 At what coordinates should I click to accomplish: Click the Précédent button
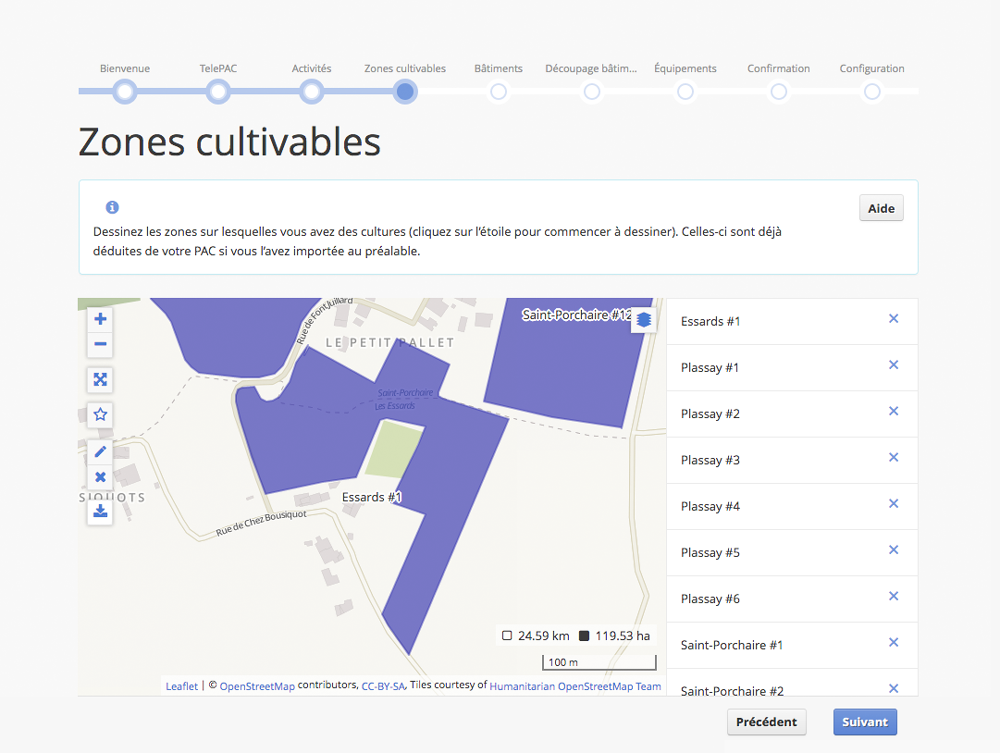[767, 722]
